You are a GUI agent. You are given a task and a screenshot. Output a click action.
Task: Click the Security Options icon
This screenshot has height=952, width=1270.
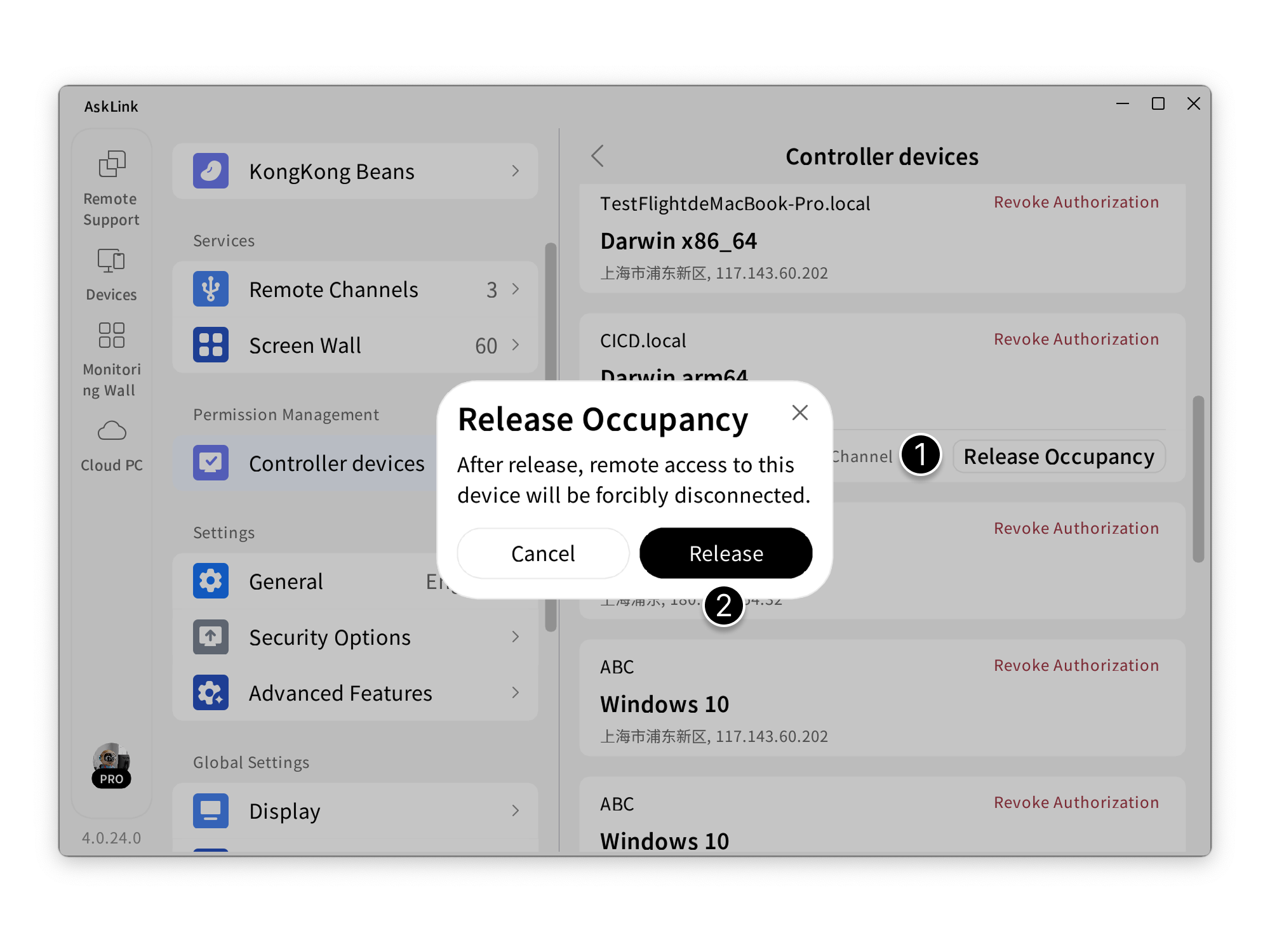211,637
